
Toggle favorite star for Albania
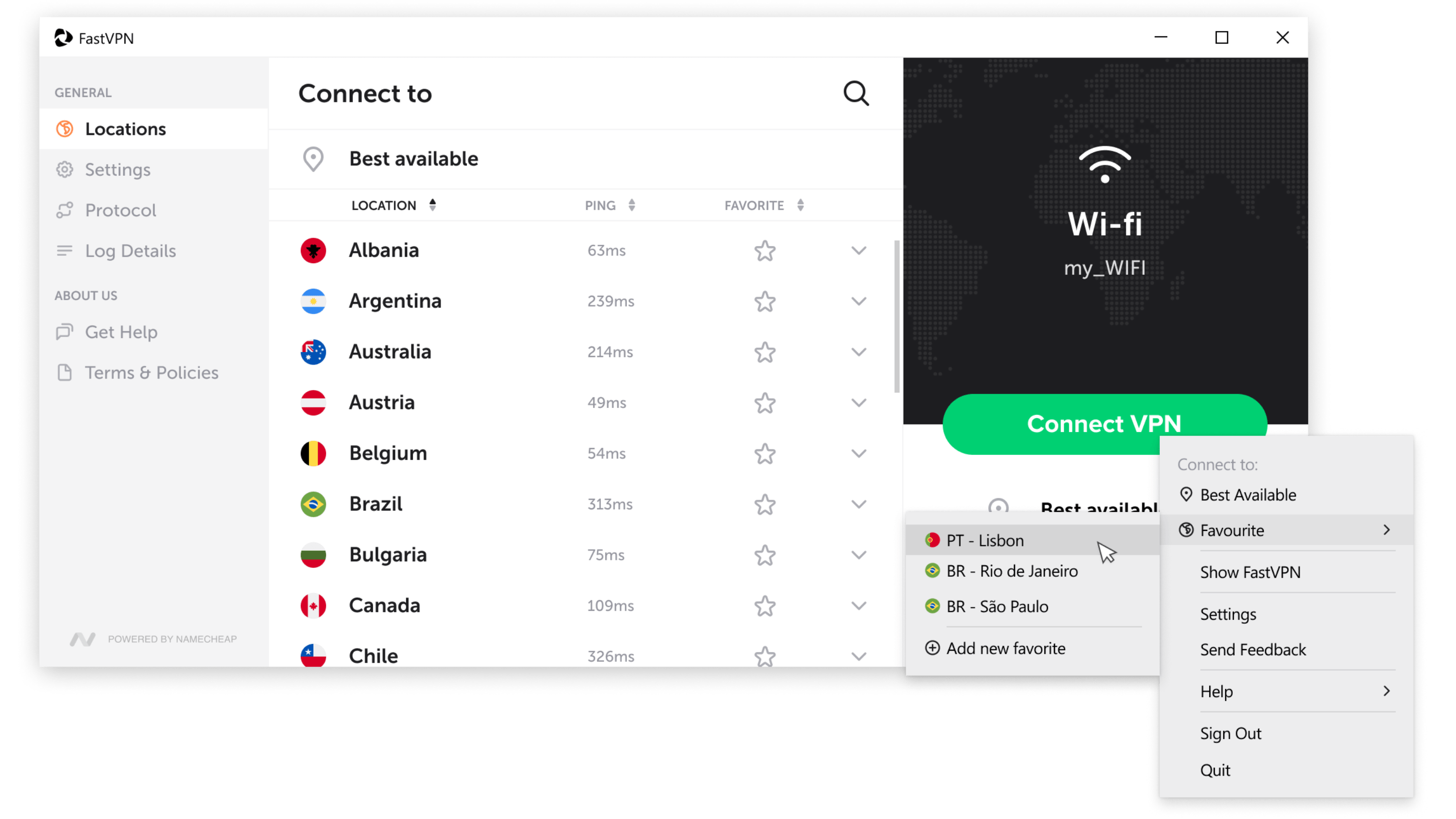pyautogui.click(x=764, y=250)
